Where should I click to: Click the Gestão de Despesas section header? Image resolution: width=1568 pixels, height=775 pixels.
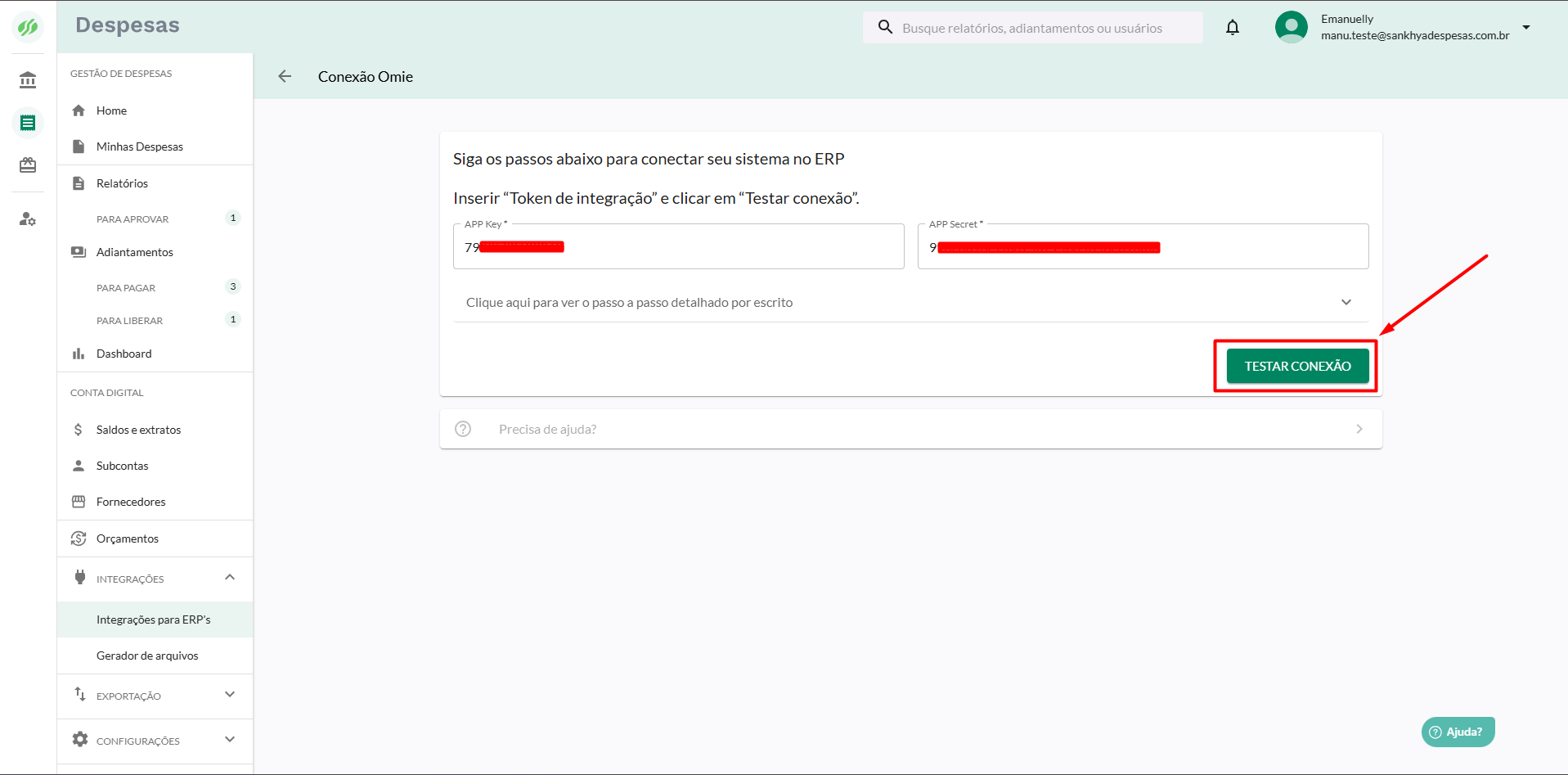click(121, 74)
